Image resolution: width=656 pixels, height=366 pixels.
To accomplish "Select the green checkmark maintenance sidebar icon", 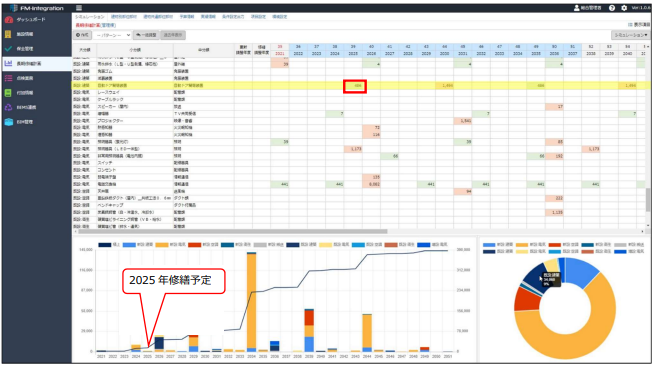I will tap(8, 49).
